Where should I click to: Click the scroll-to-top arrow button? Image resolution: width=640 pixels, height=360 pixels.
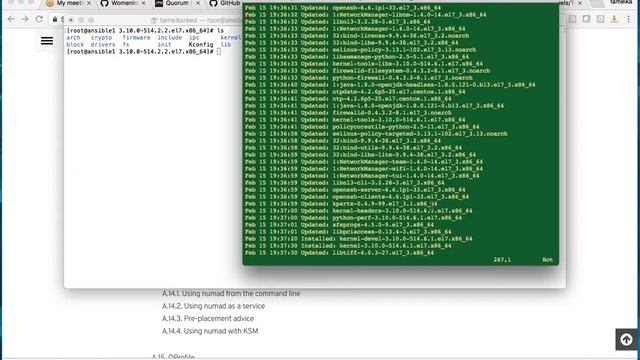tap(627, 339)
